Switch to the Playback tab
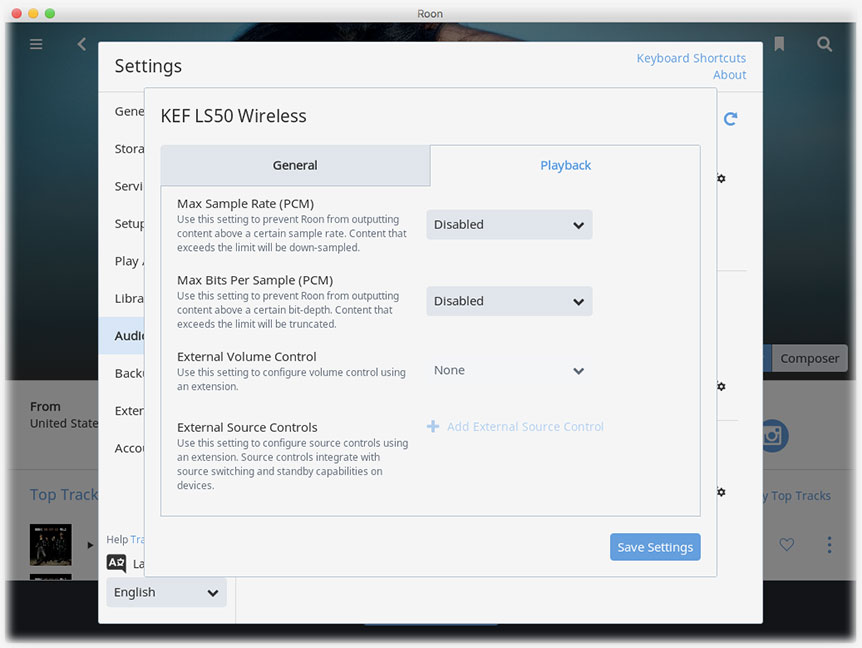862x648 pixels. 565,165
